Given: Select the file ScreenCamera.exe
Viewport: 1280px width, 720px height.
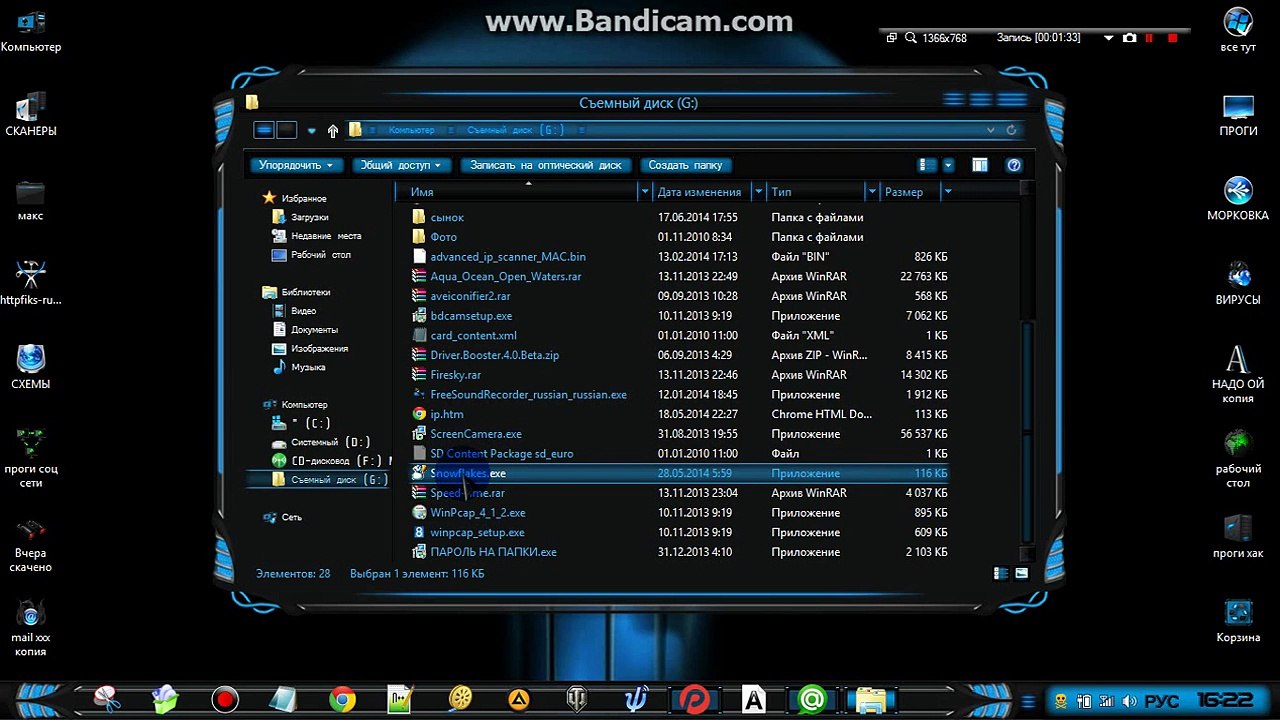Looking at the screenshot, I should (476, 434).
